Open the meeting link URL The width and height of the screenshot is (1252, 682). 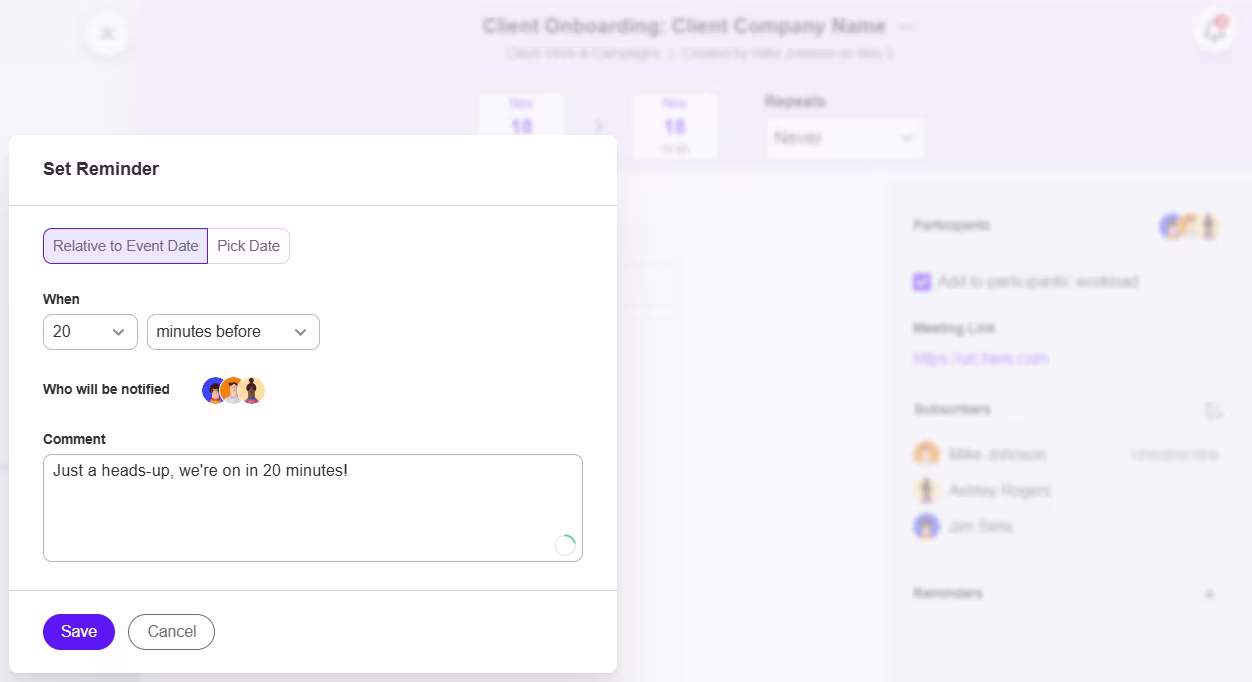(x=981, y=358)
